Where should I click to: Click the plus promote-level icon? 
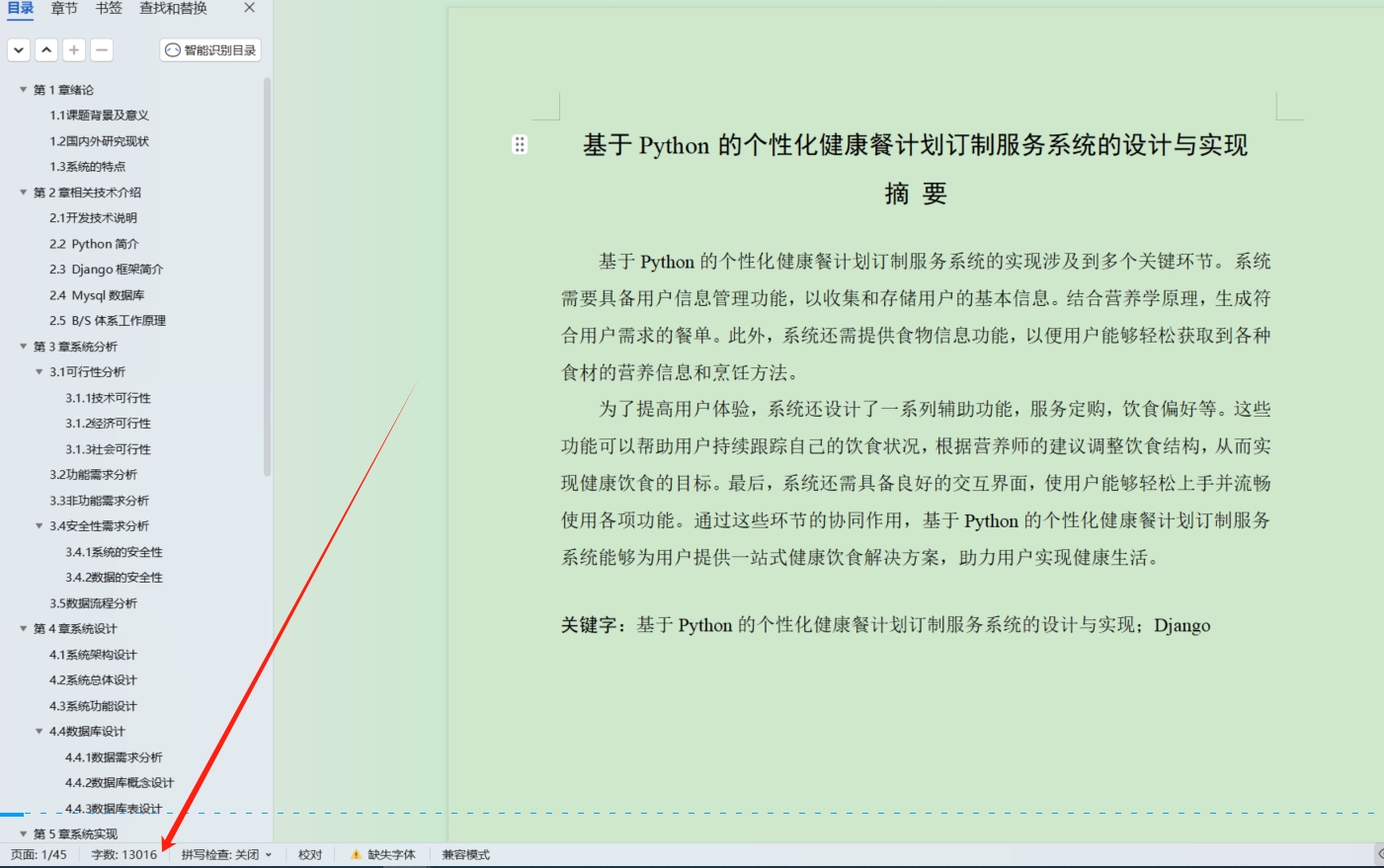click(74, 50)
